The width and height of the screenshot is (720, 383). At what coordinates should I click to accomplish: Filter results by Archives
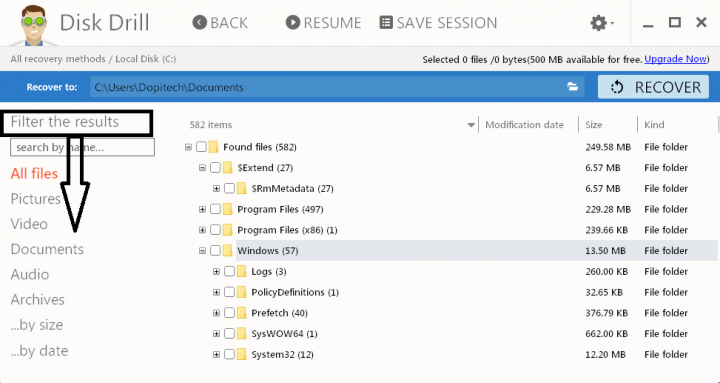[38, 300]
